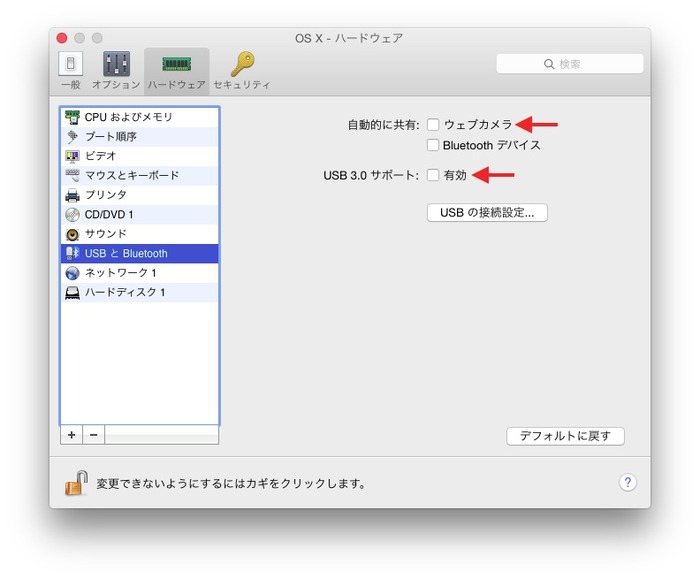This screenshot has width=700, height=579.
Task: Click the サウンド speaker icon
Action: pyautogui.click(x=72, y=234)
